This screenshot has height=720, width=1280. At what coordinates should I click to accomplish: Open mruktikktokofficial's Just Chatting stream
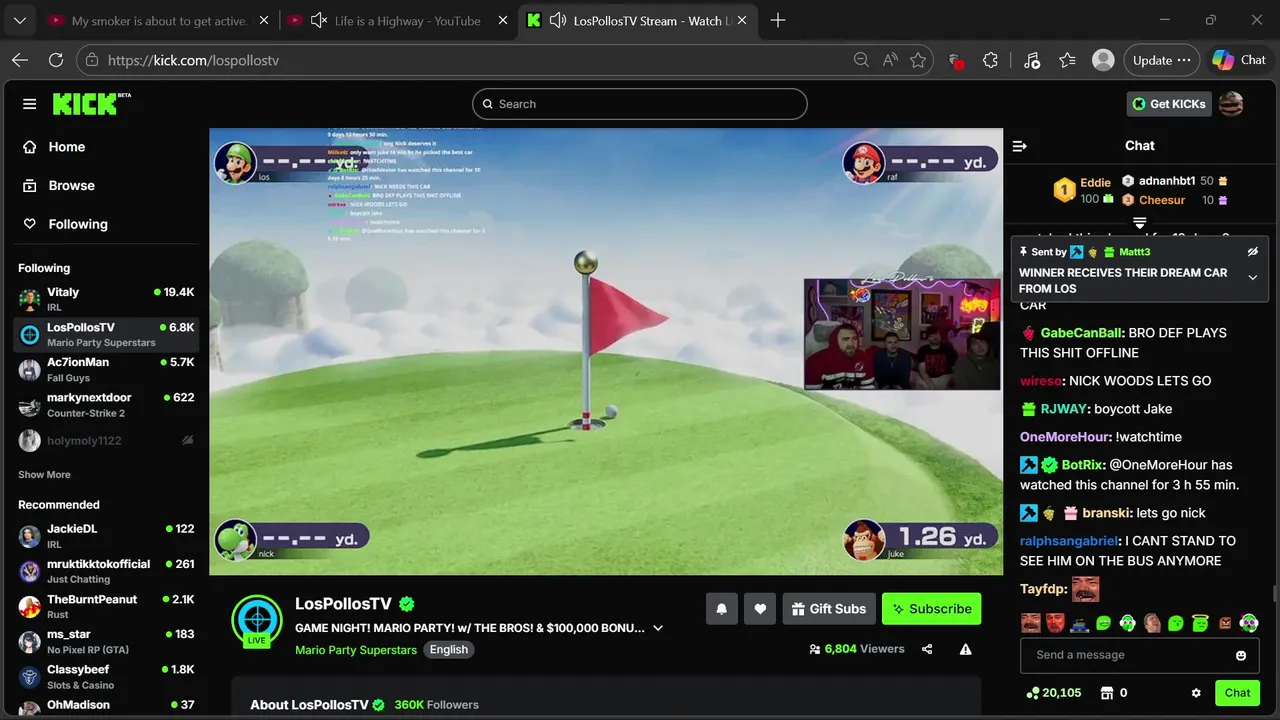pos(106,571)
